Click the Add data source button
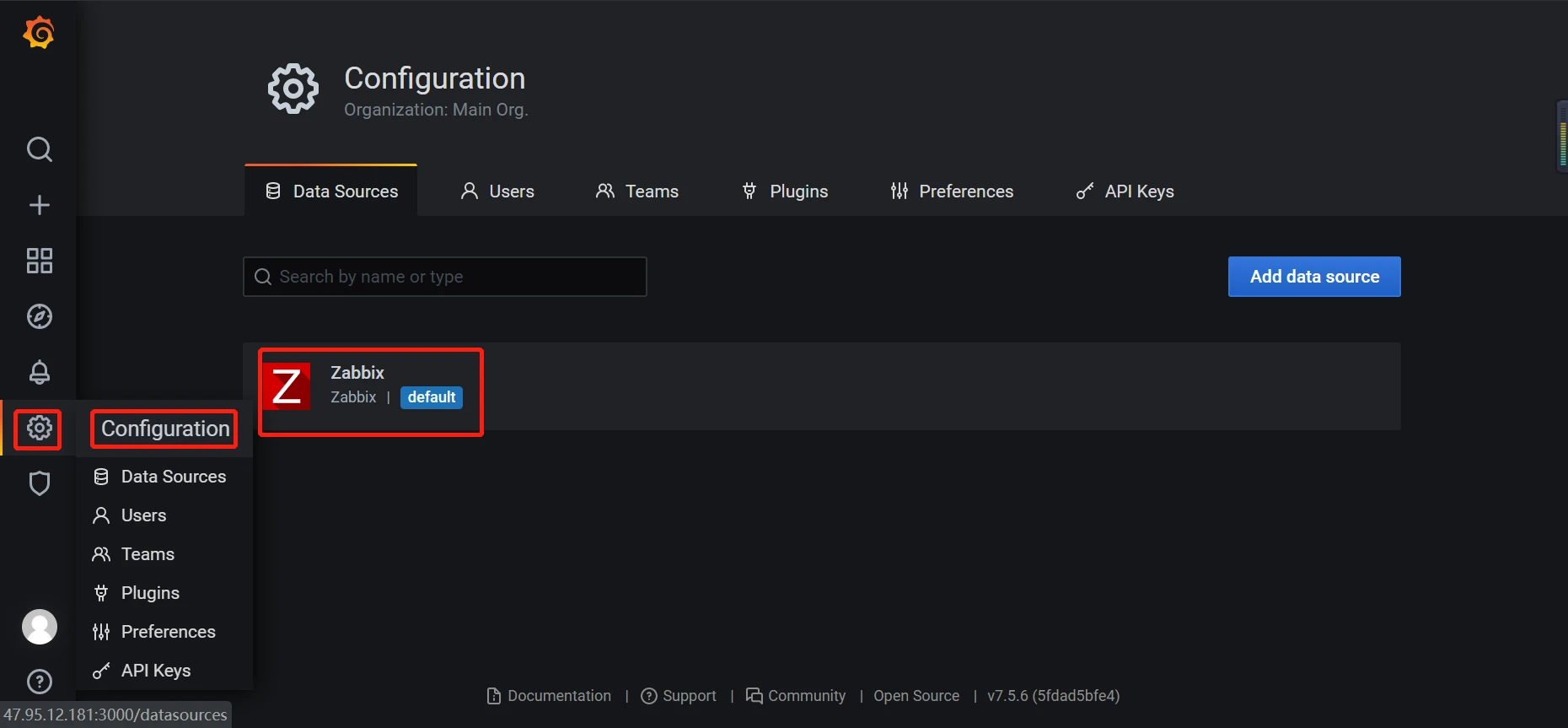 click(1314, 277)
